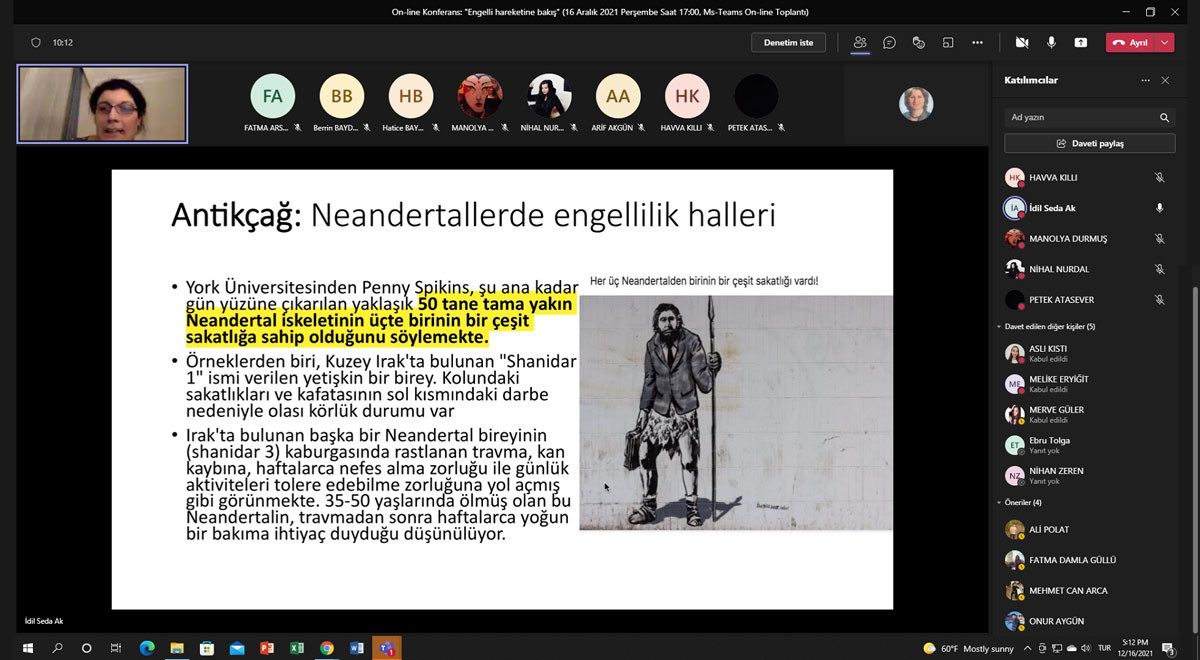This screenshot has width=1200, height=660.
Task: Open the meeting chat icon
Action: [x=889, y=42]
